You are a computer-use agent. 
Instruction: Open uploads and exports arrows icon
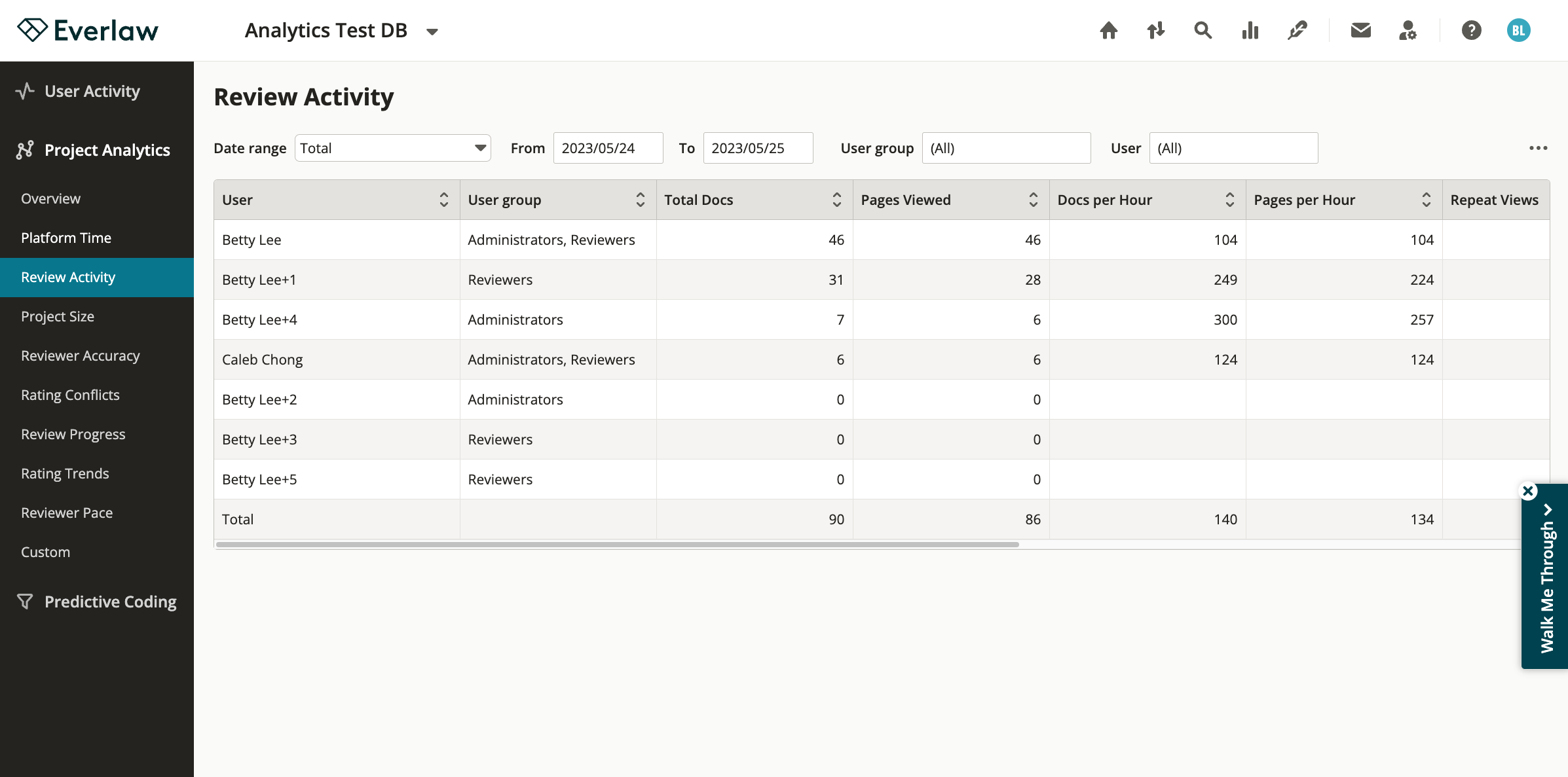coord(1155,31)
